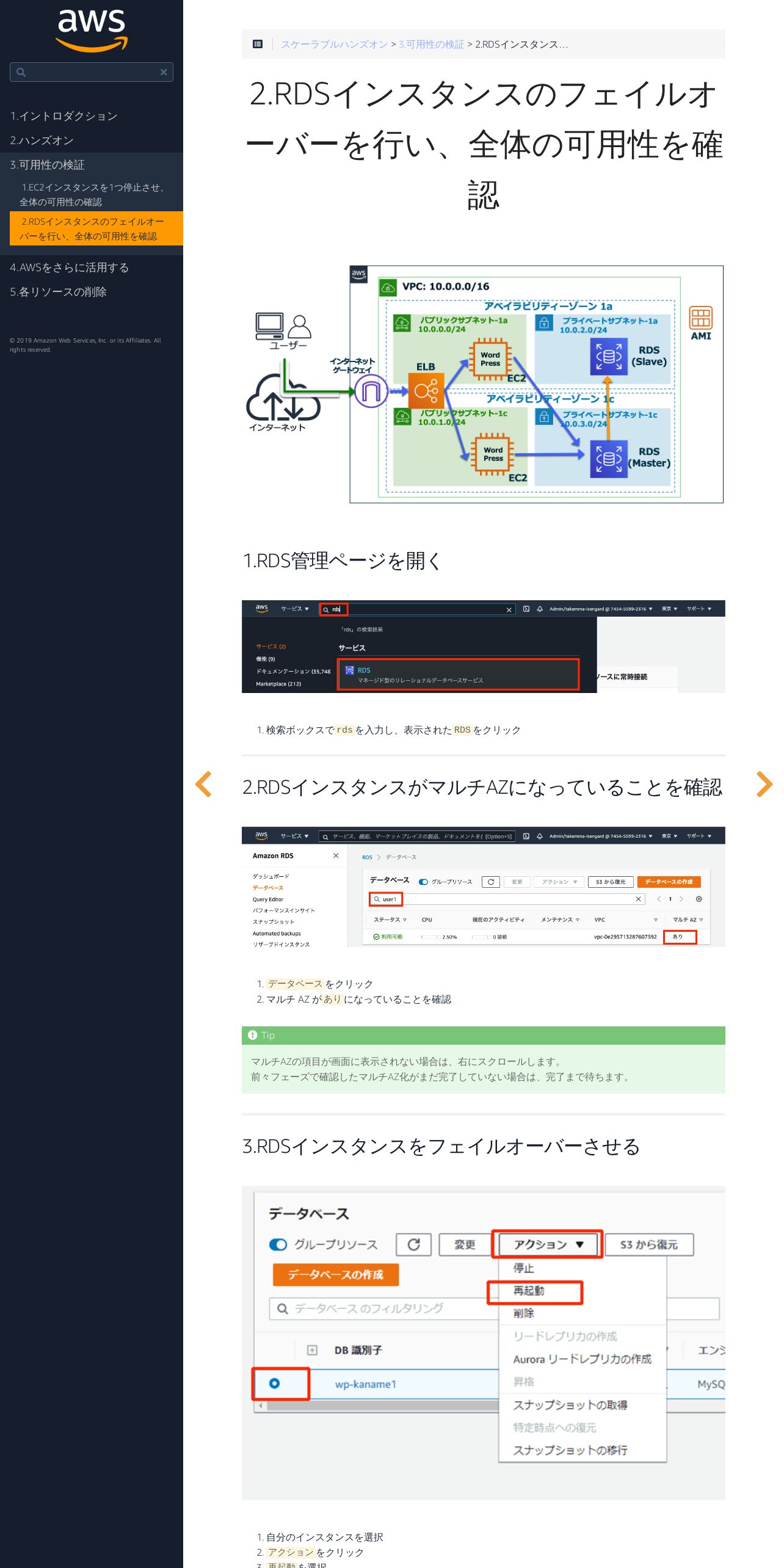Click the refresh button beside 変更
Screen dimensions: 784x1568
(413, 1244)
